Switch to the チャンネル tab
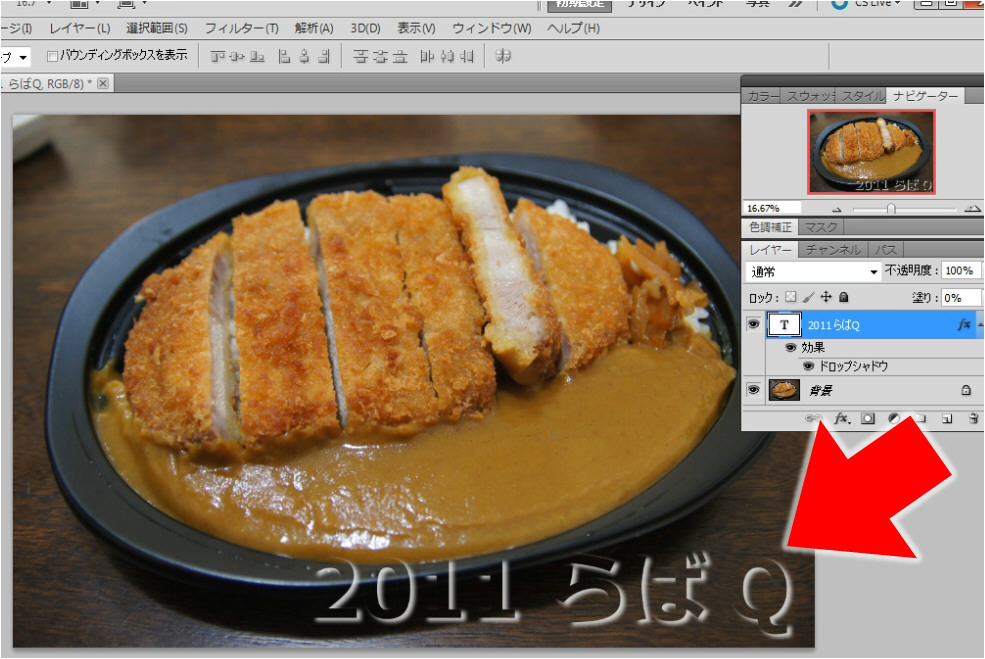The image size is (985, 659). coord(833,249)
